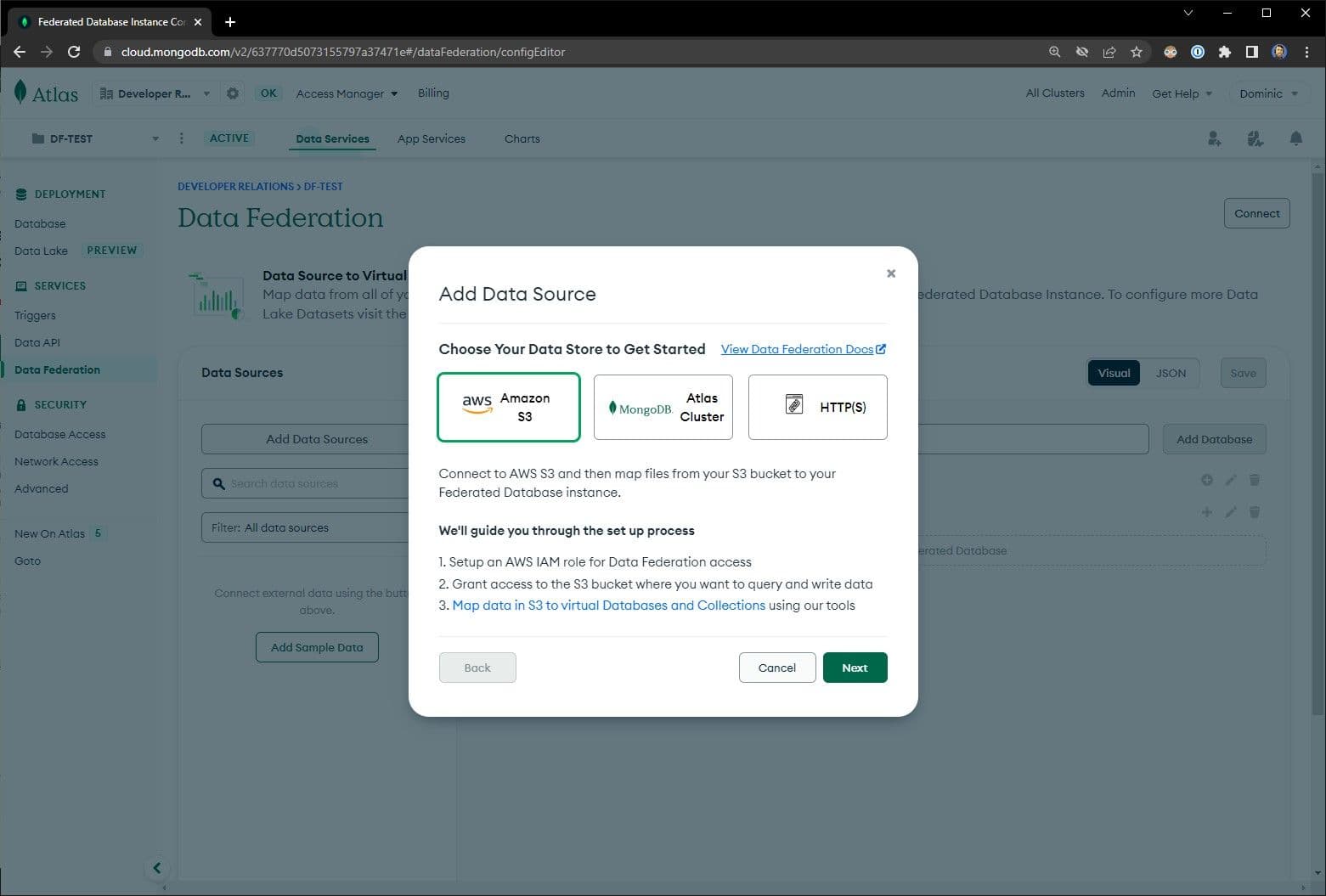Open the notifications bell icon

1295,138
